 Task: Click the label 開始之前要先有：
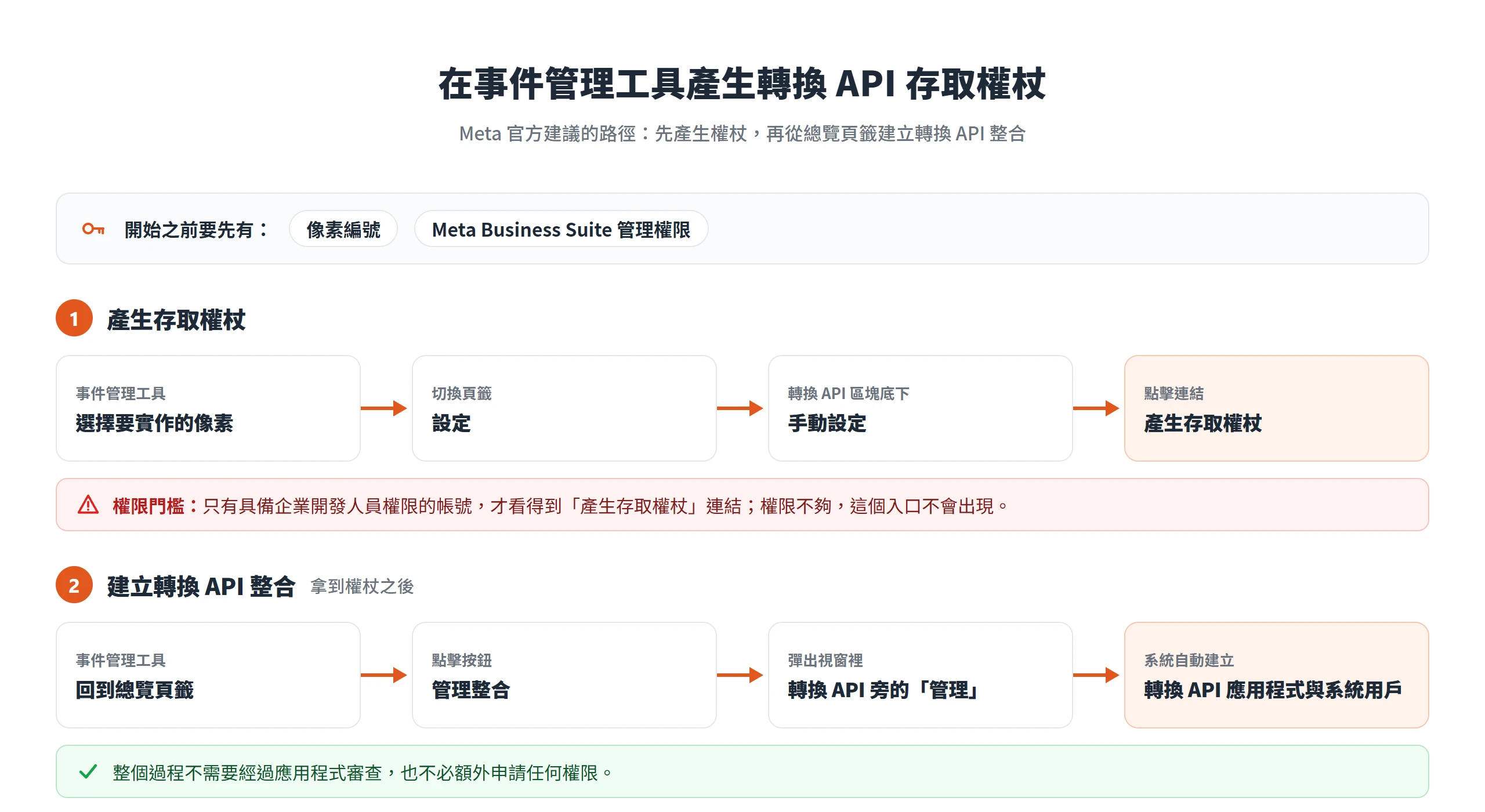coord(197,230)
